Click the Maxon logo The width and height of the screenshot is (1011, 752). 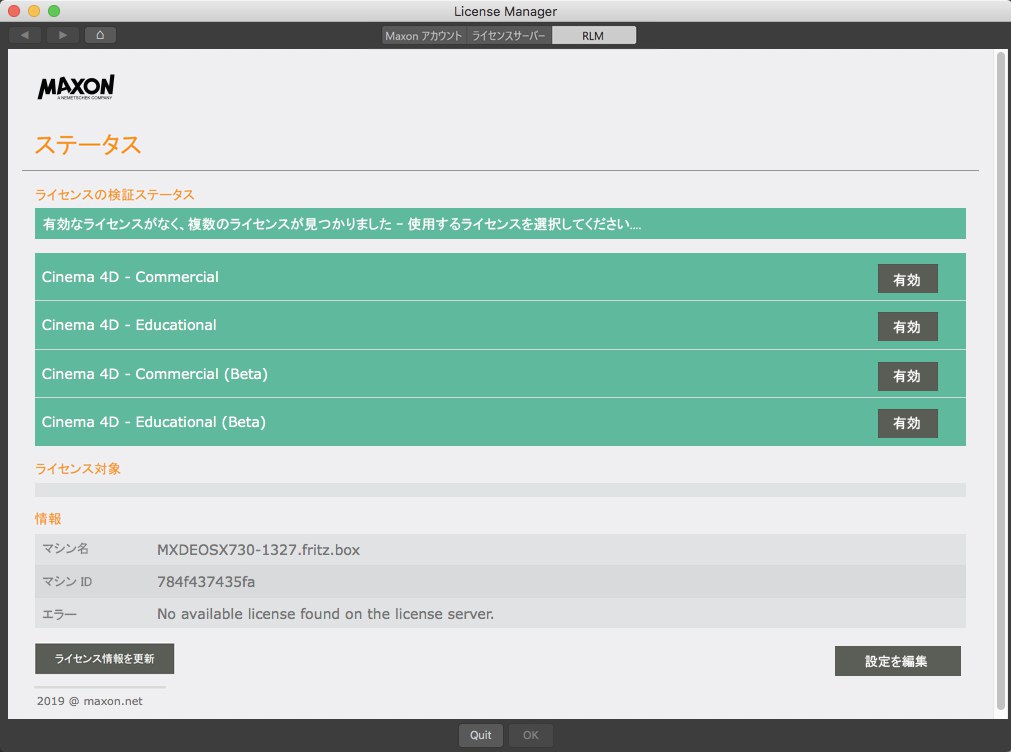(x=76, y=87)
